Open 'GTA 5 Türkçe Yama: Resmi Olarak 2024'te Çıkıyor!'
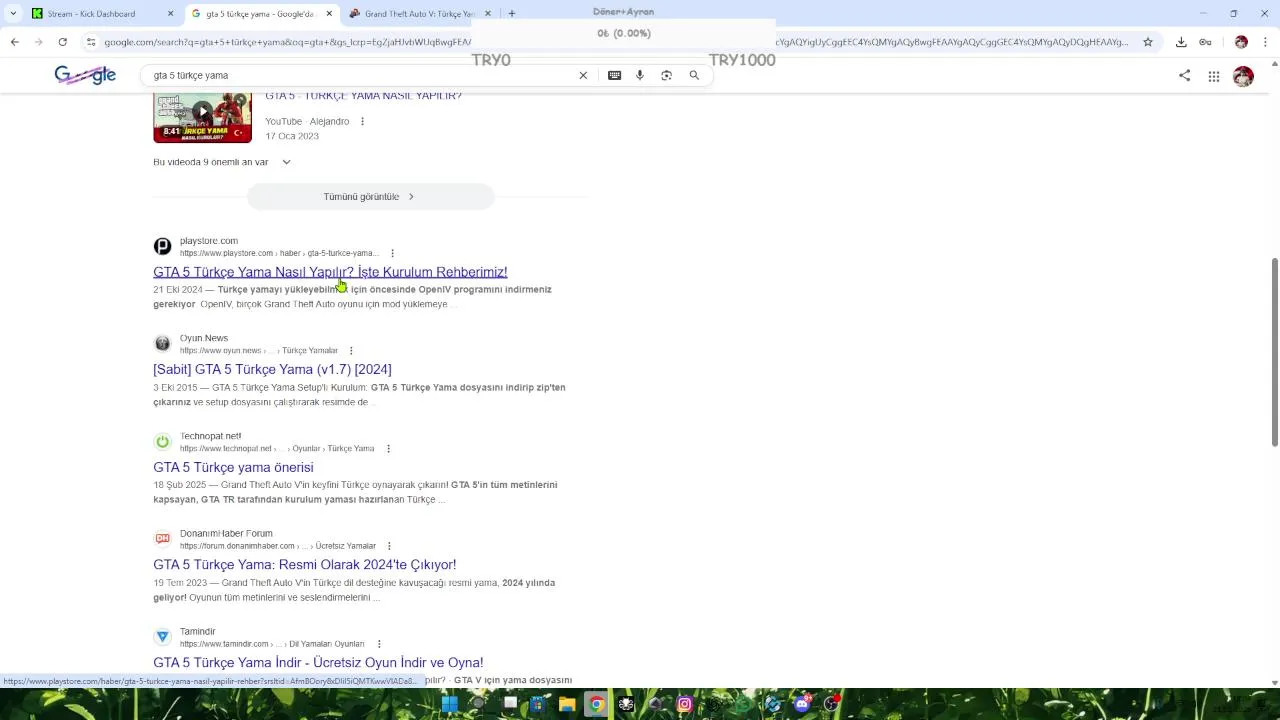This screenshot has width=1280, height=720. [x=305, y=565]
